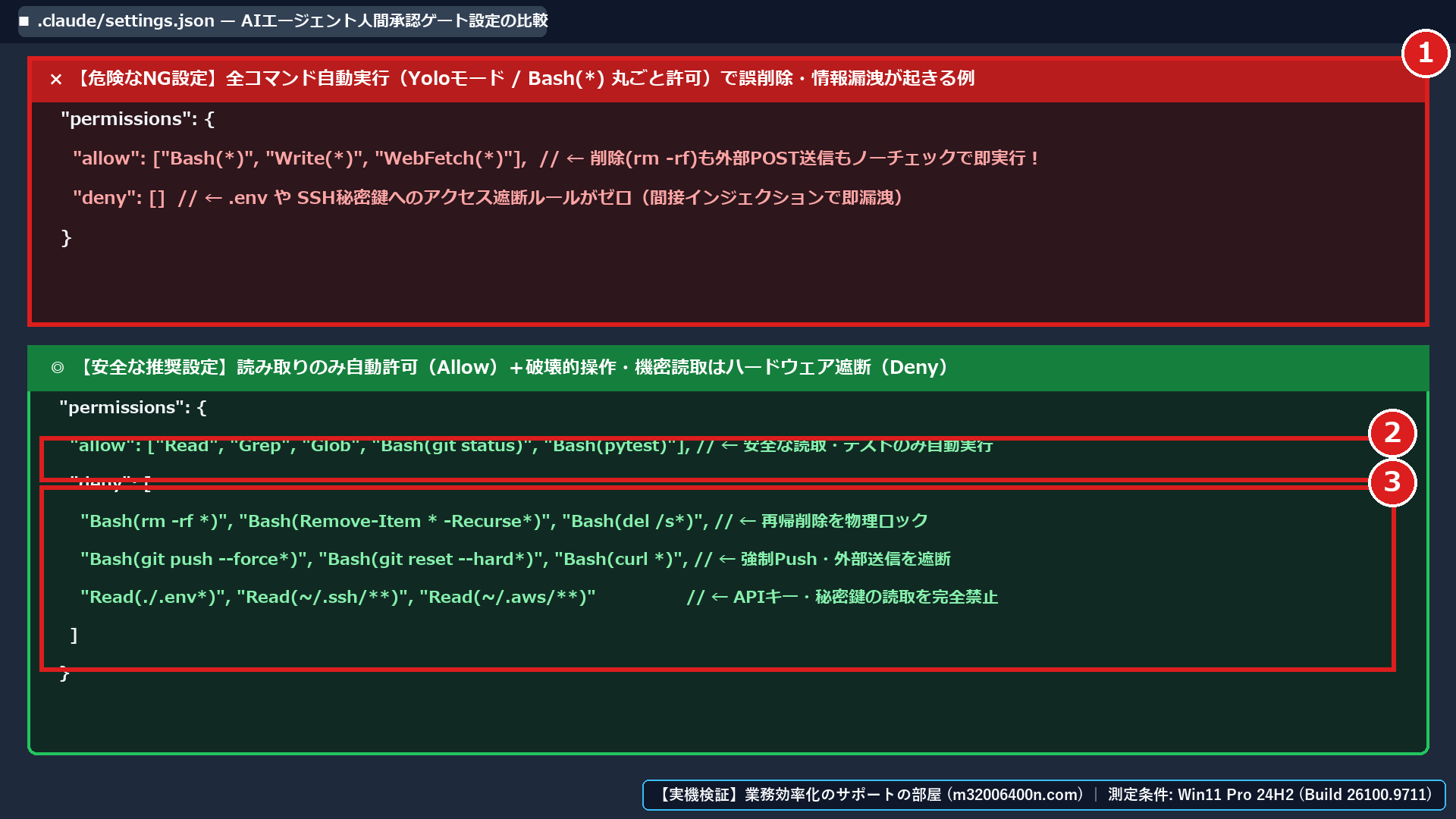Select the "Bash(curl *)" deny rule
The height and width of the screenshot is (819, 1456).
618,559
